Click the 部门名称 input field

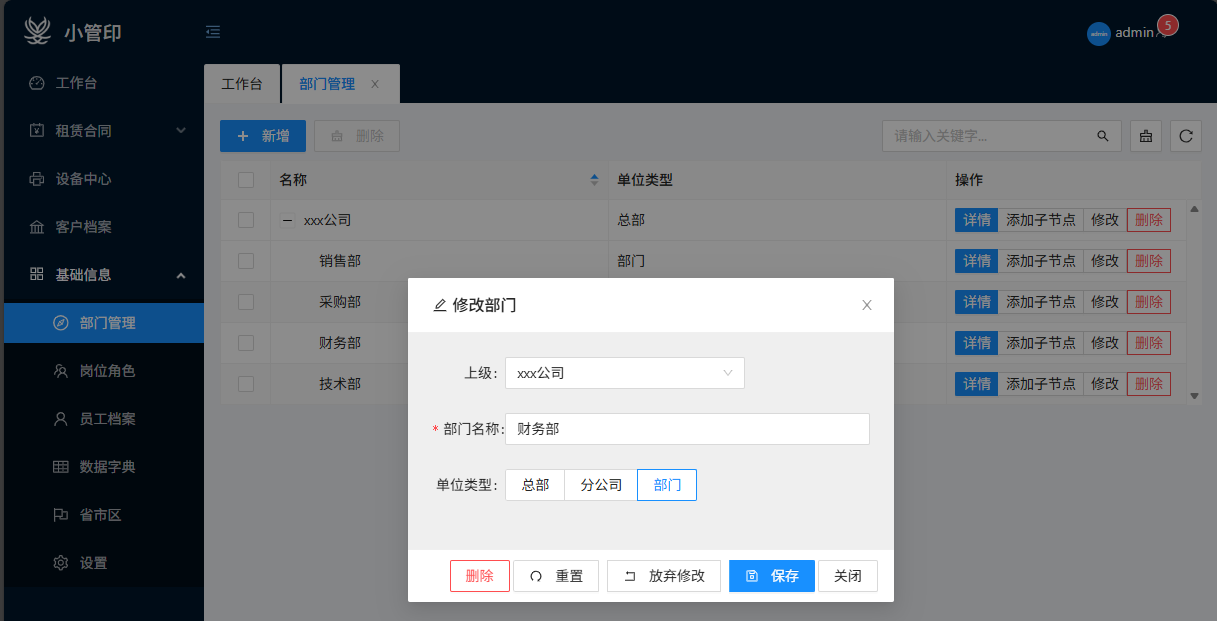pos(687,429)
